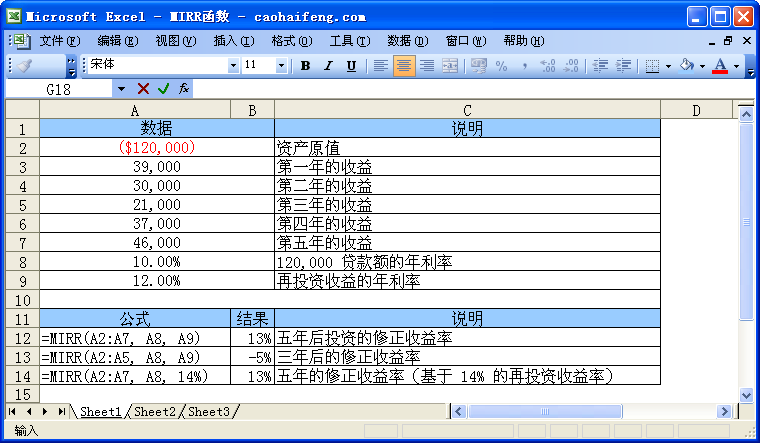Click the green confirm entry checkmark

[x=164, y=89]
